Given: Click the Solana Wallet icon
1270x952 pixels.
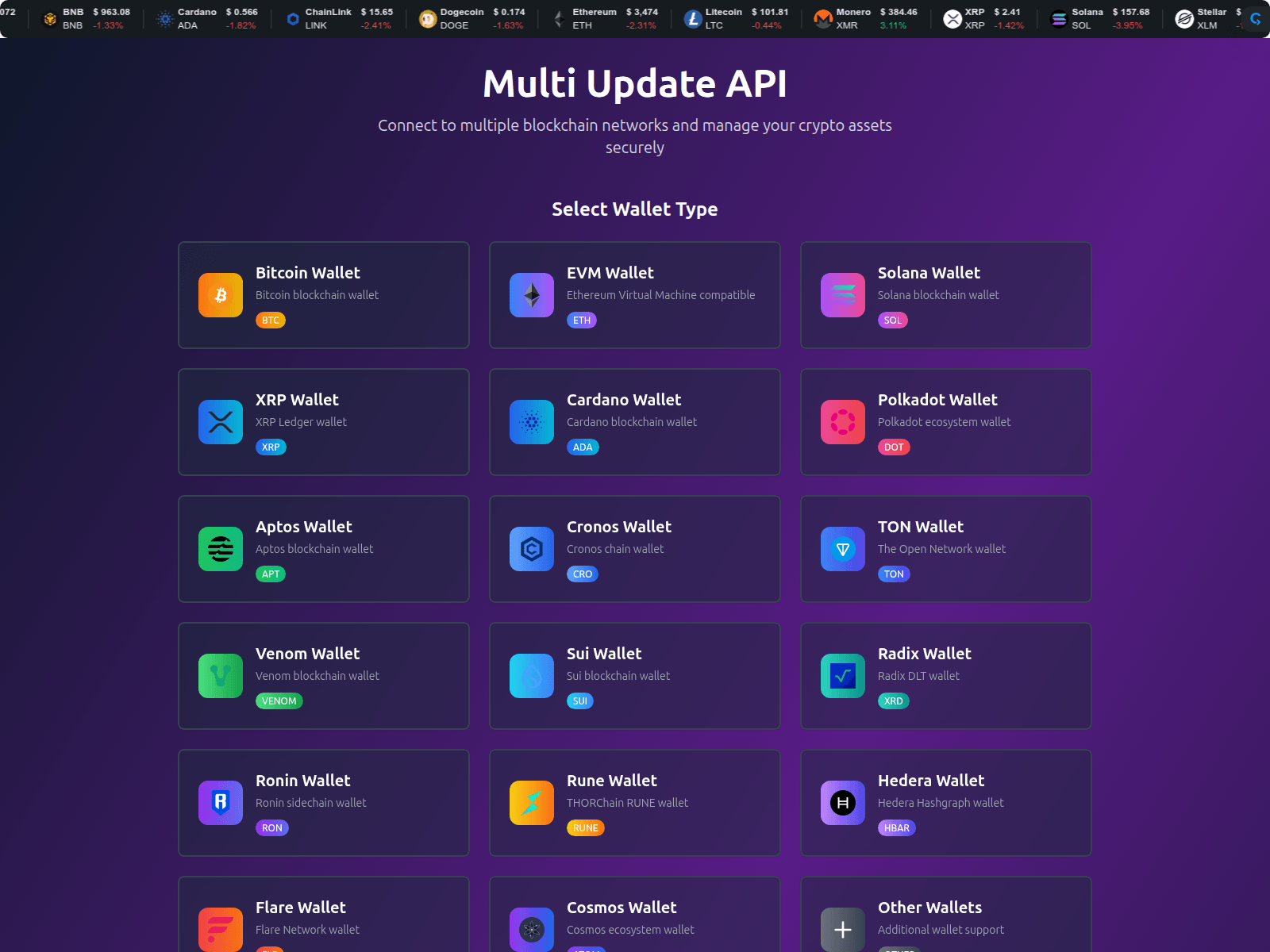Looking at the screenshot, I should point(843,295).
